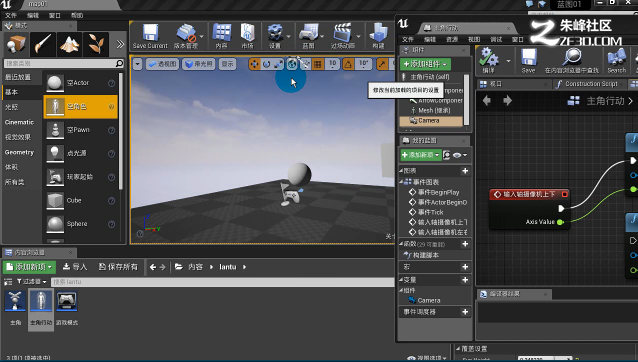Open the 蓝图 toolbar dropdown arrow
This screenshot has height=362, width=638.
click(x=322, y=37)
